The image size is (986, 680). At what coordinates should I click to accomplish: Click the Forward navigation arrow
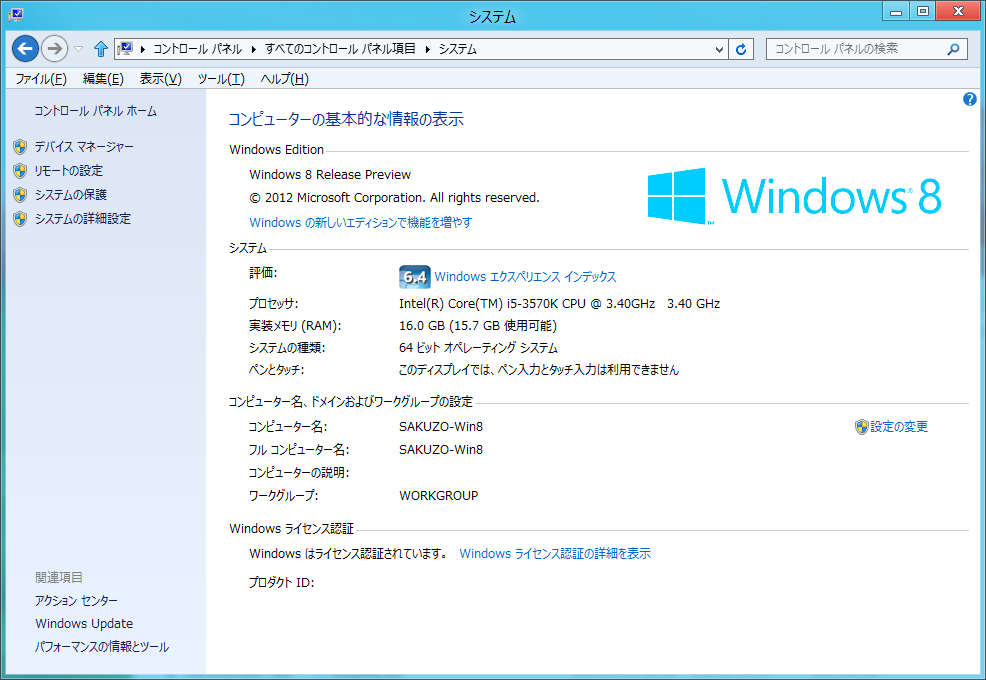pos(55,48)
